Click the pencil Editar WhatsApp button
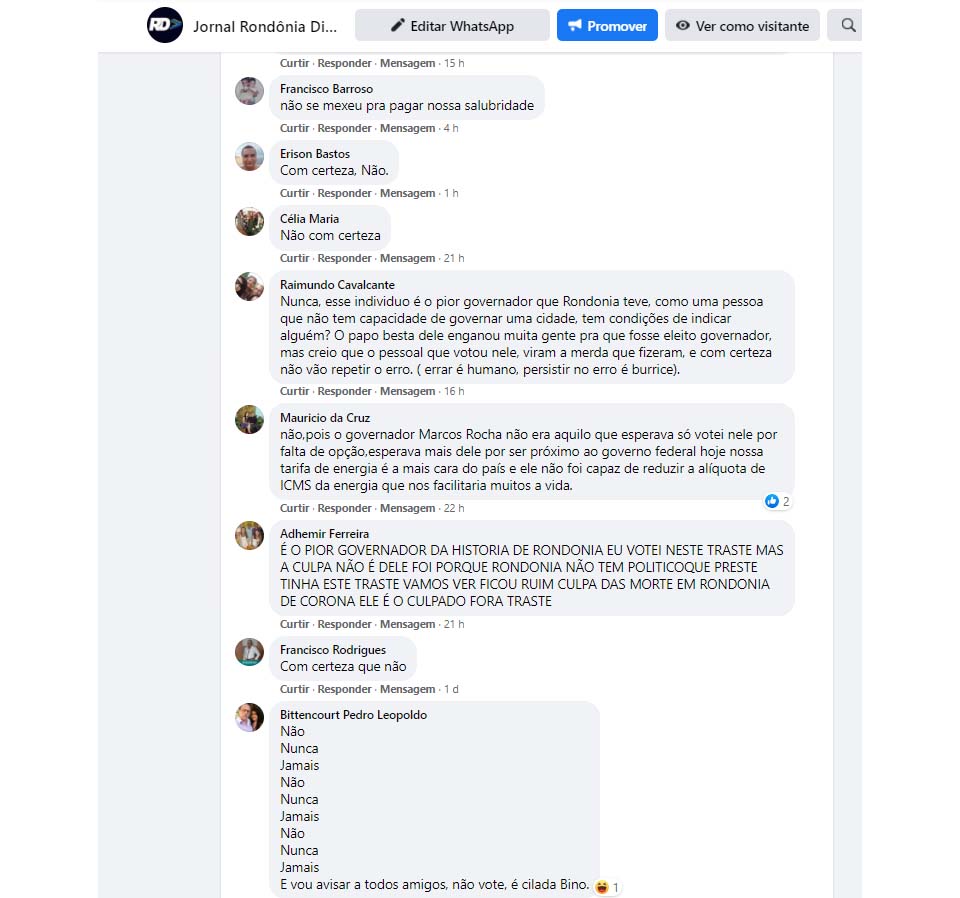960x898 pixels. (452, 25)
